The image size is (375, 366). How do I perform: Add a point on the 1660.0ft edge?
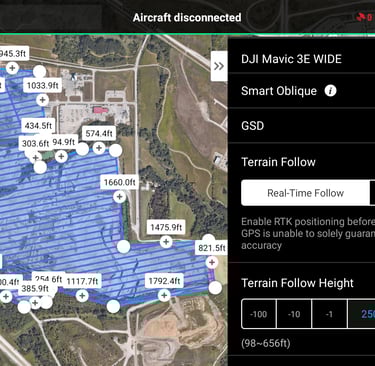point(119,197)
